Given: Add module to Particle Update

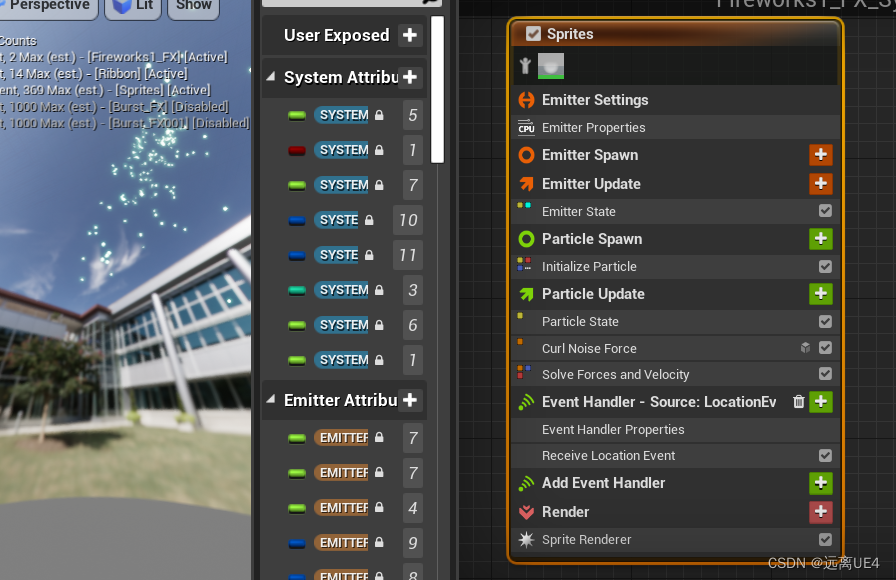Looking at the screenshot, I should pos(821,294).
